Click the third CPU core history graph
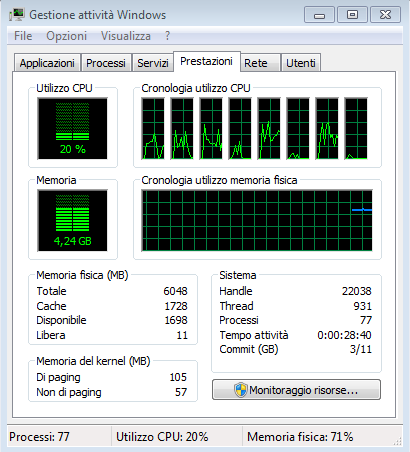The width and height of the screenshot is (410, 452). (x=211, y=129)
